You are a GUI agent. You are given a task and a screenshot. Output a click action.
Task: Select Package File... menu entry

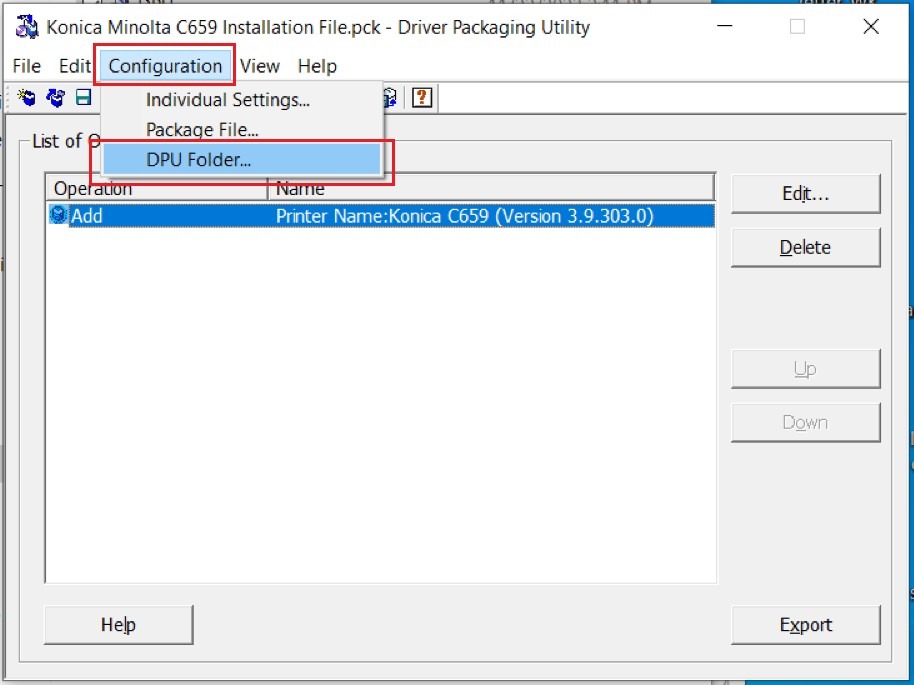[202, 130]
